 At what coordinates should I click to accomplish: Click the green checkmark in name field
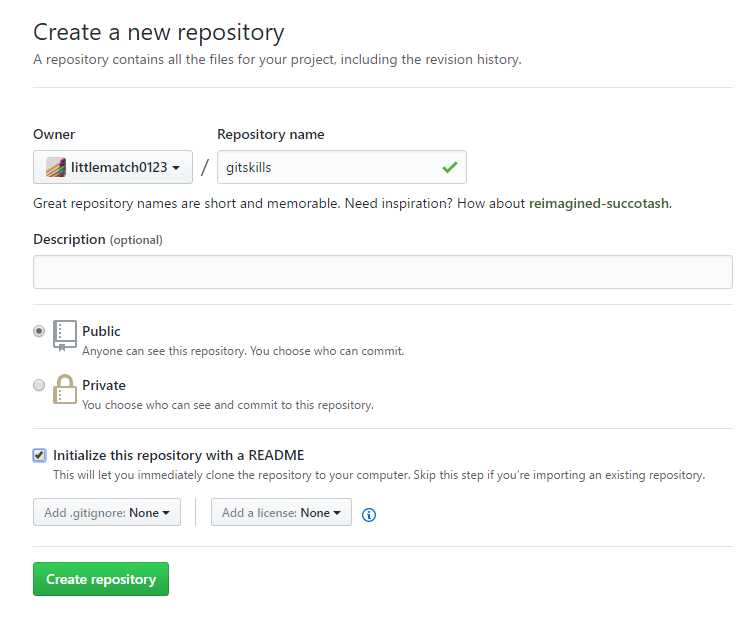[x=450, y=167]
